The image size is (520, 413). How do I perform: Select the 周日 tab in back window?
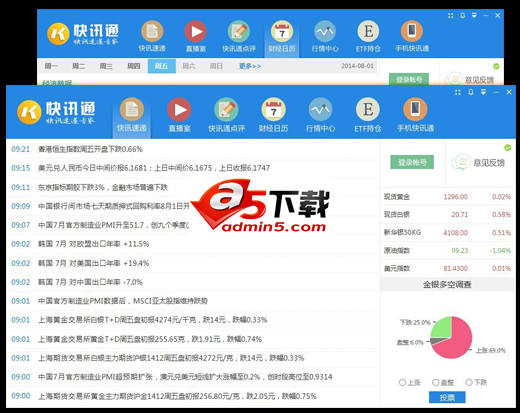pos(216,66)
